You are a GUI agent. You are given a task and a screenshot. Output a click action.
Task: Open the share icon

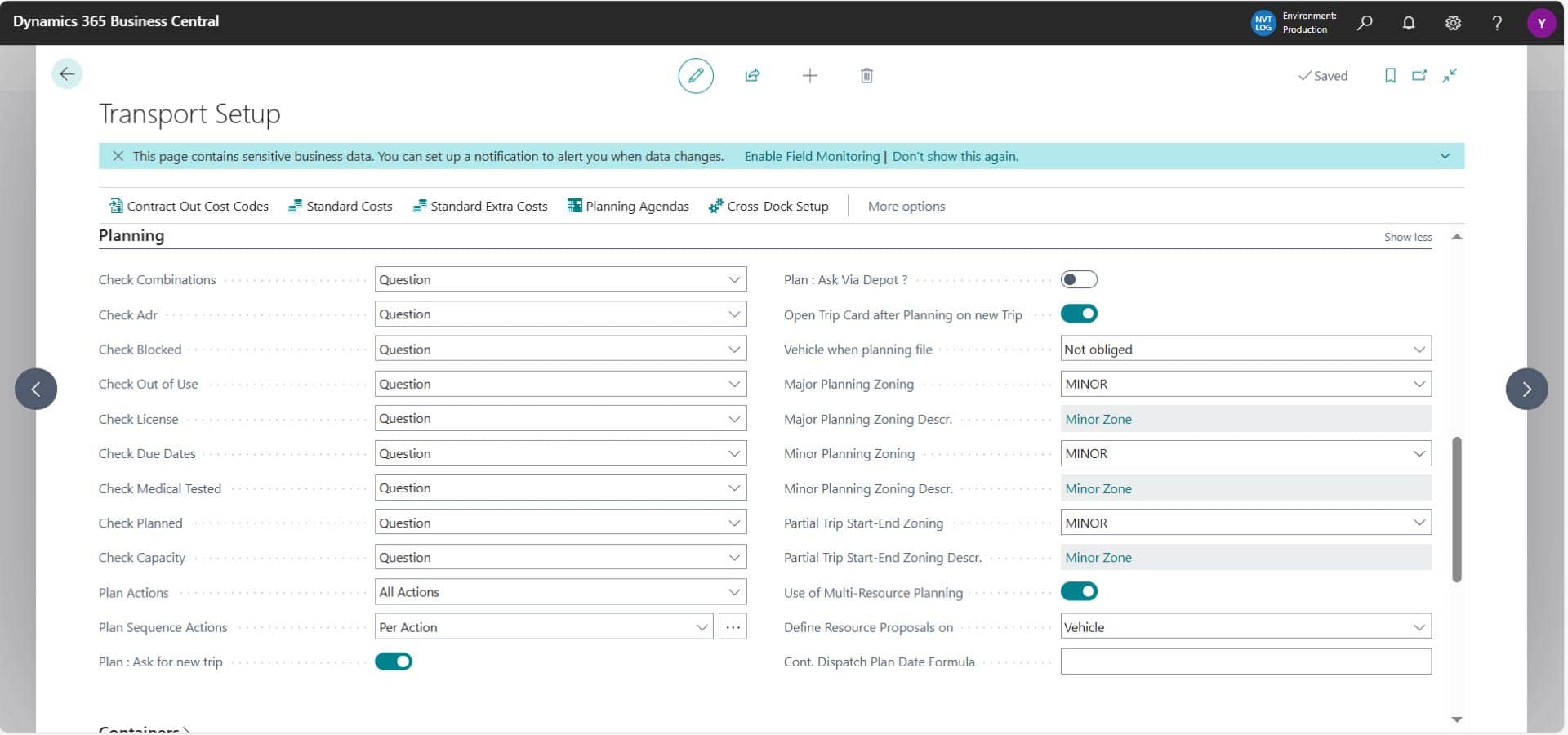(752, 75)
